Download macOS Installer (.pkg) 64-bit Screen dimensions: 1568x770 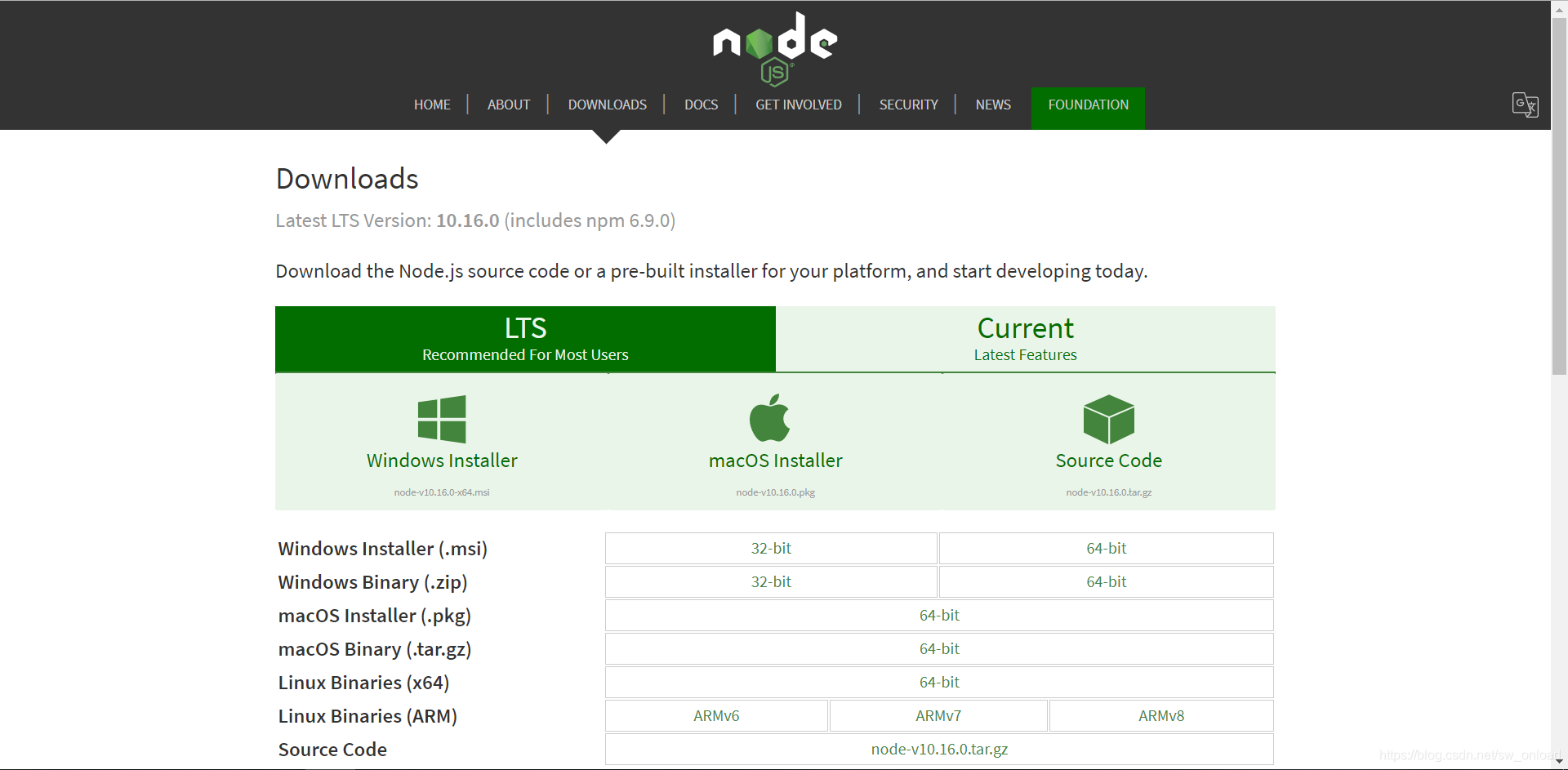tap(939, 615)
